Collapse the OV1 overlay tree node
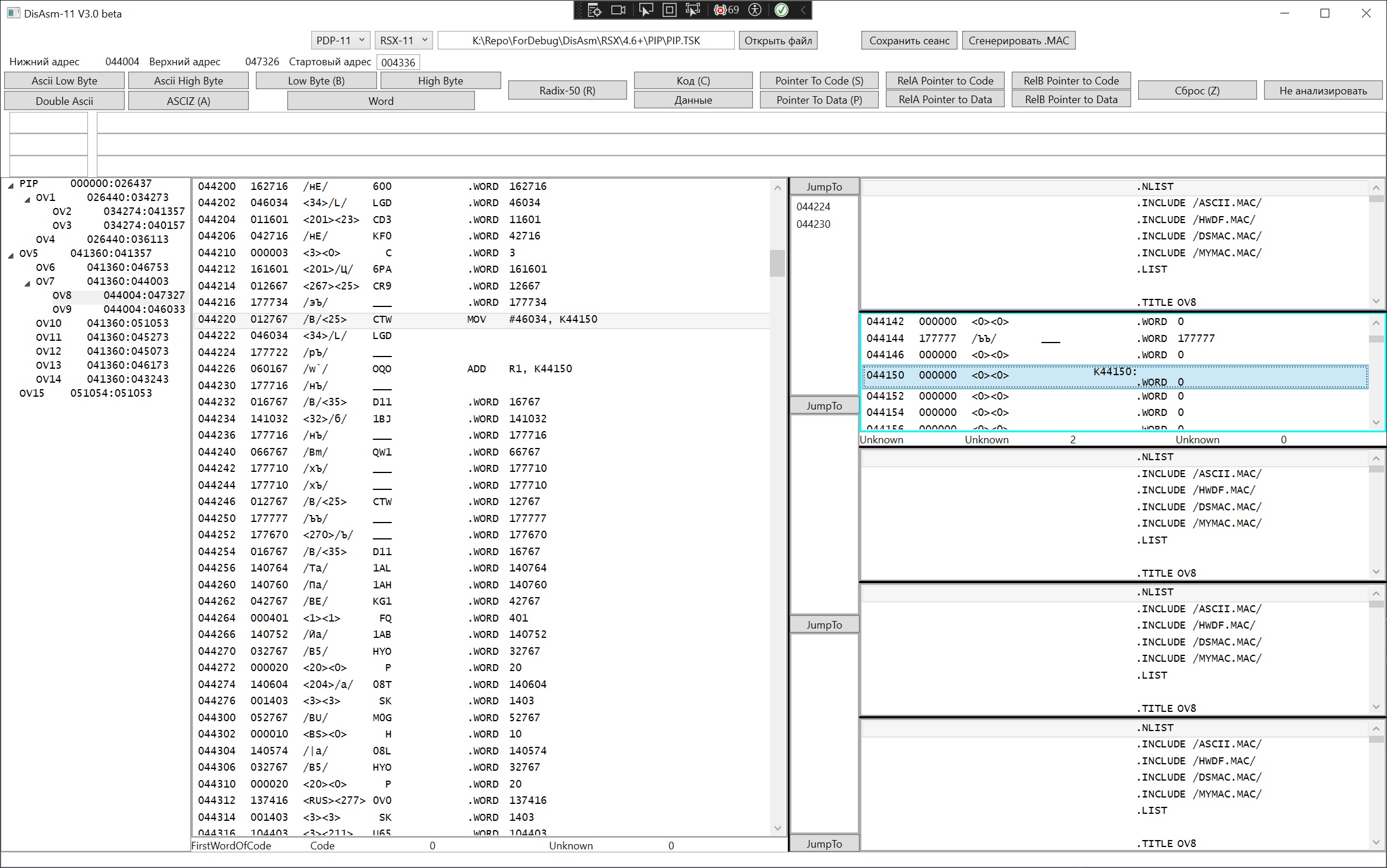Image resolution: width=1387 pixels, height=868 pixels. 27,200
